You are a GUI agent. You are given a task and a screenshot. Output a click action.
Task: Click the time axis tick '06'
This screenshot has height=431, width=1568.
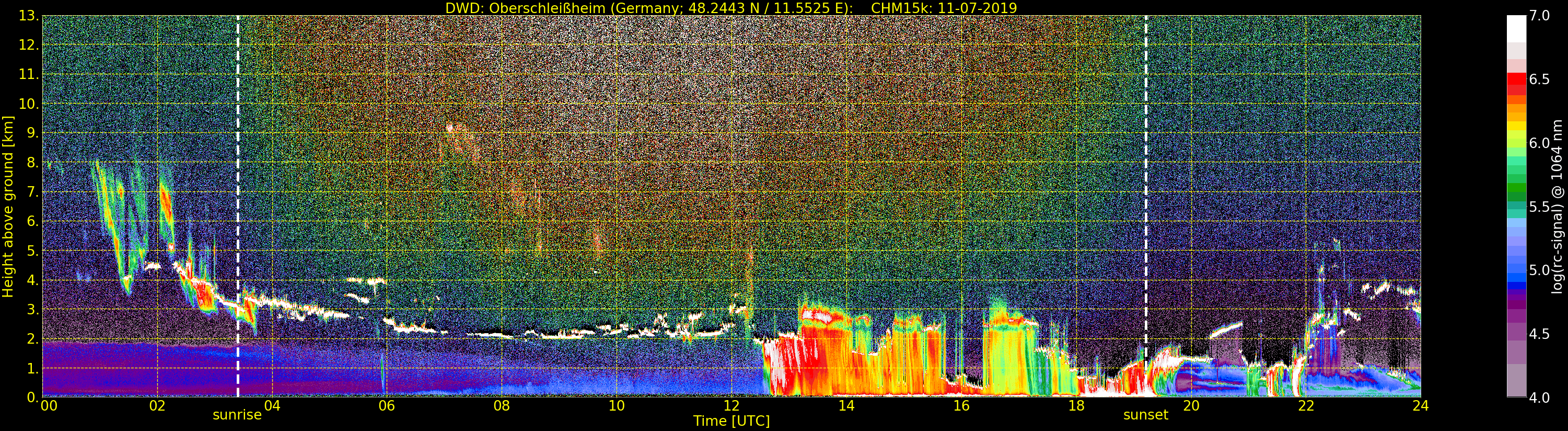(387, 406)
